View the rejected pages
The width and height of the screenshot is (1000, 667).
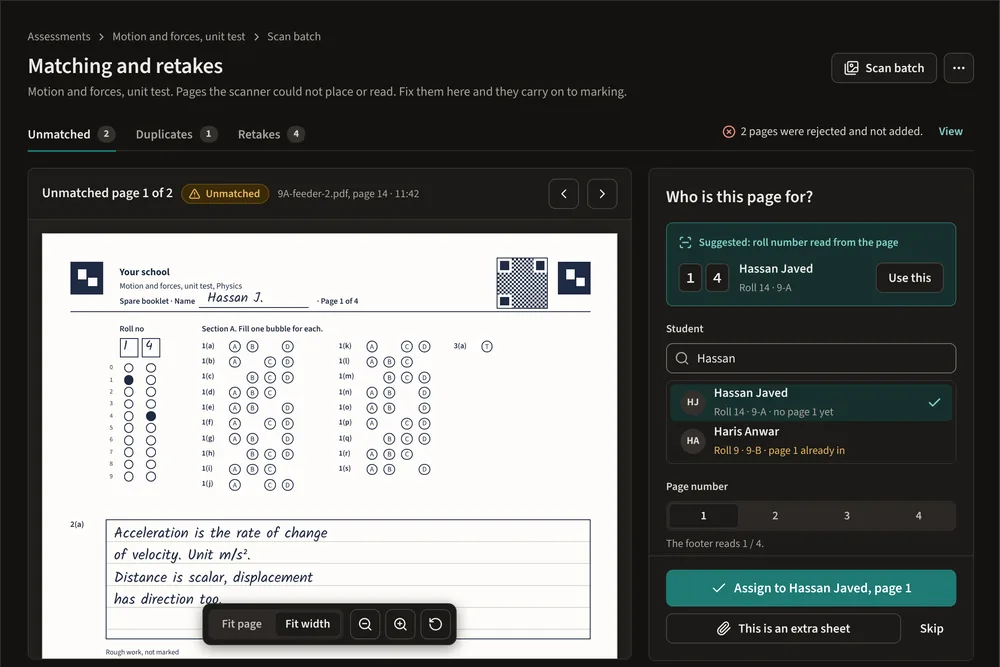(950, 131)
